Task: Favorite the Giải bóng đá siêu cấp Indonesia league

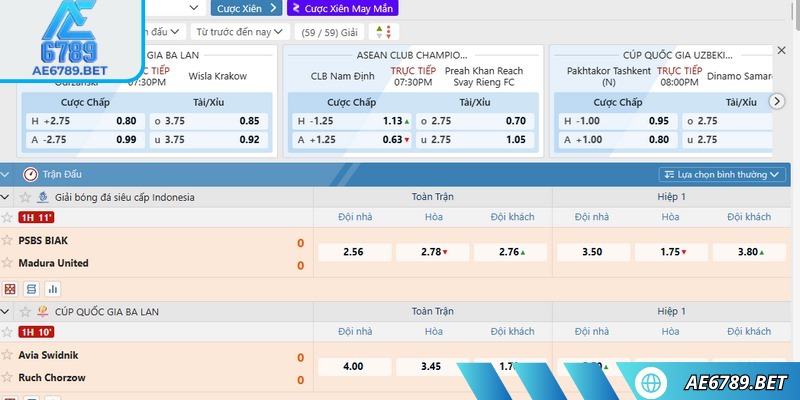Action: pos(24,197)
